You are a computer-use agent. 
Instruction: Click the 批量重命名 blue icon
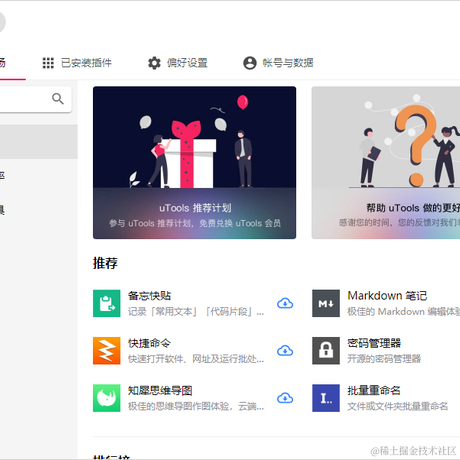326,398
